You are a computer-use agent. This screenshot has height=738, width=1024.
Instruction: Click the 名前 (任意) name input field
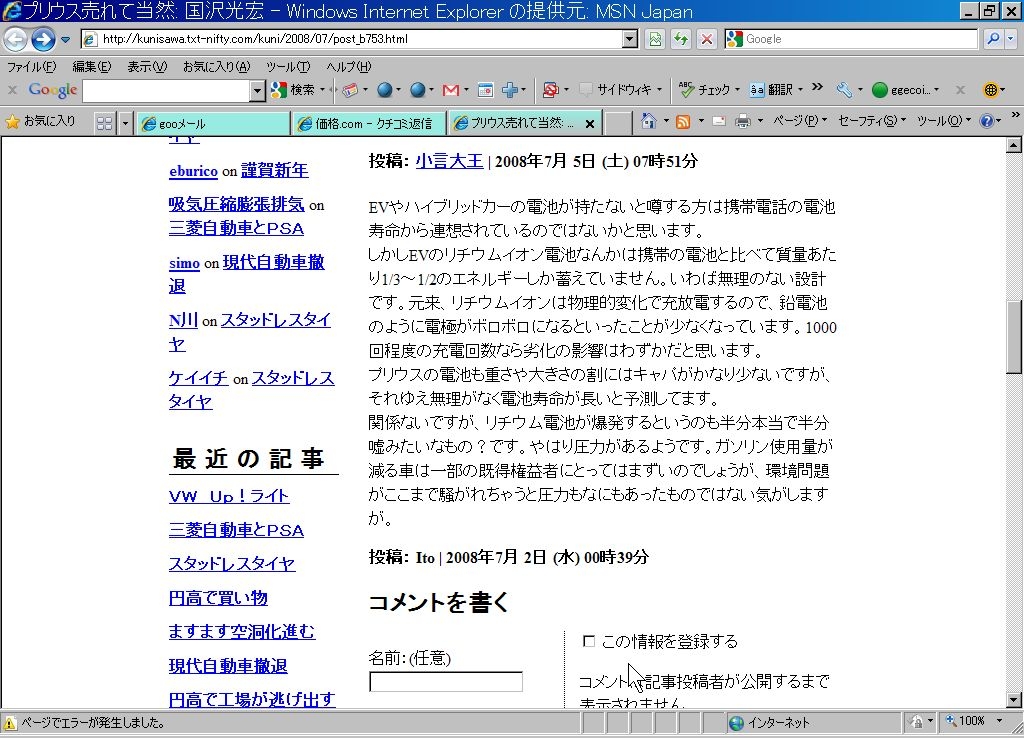coord(446,682)
